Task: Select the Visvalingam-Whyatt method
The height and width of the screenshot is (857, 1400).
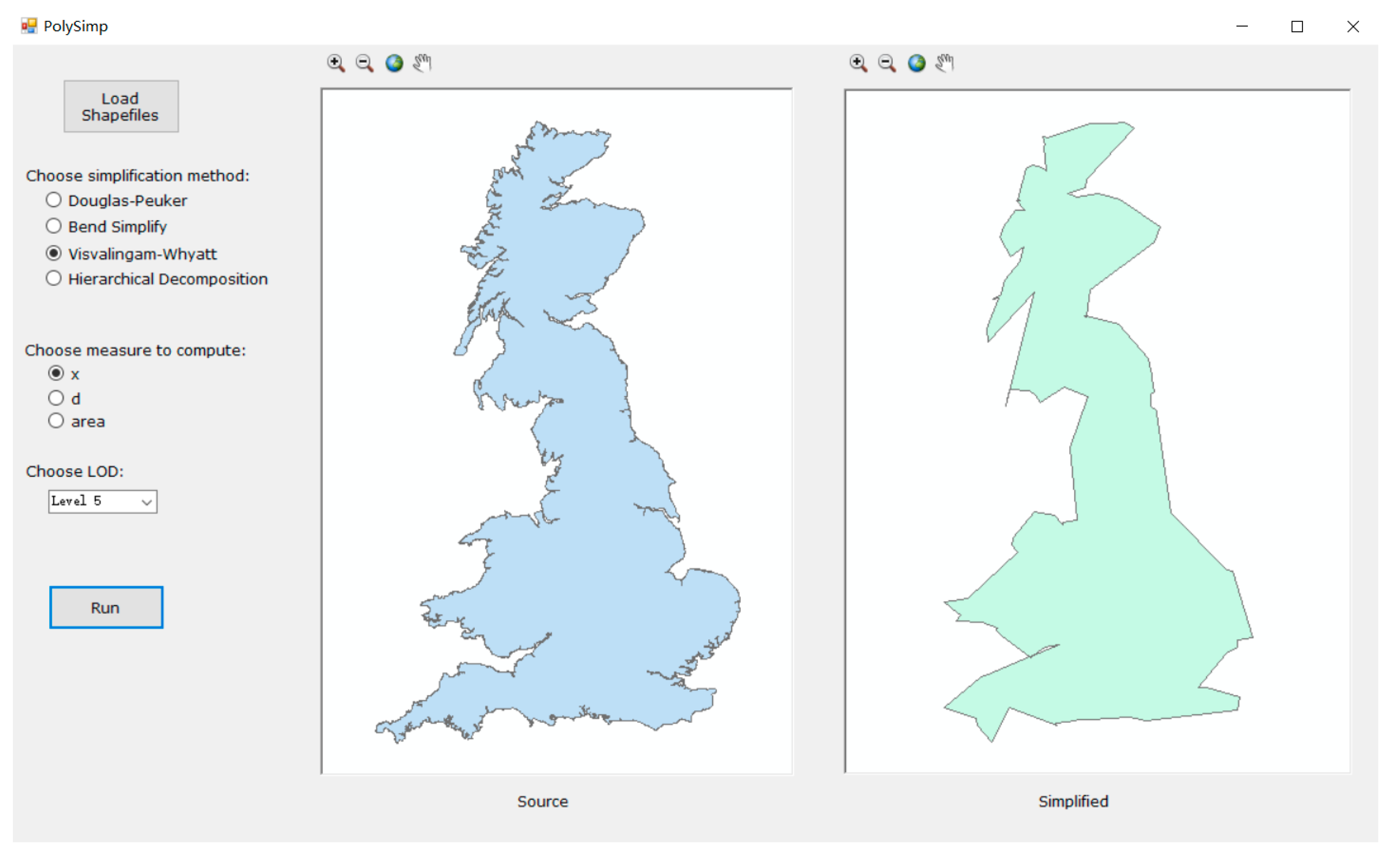Action: click(x=54, y=253)
